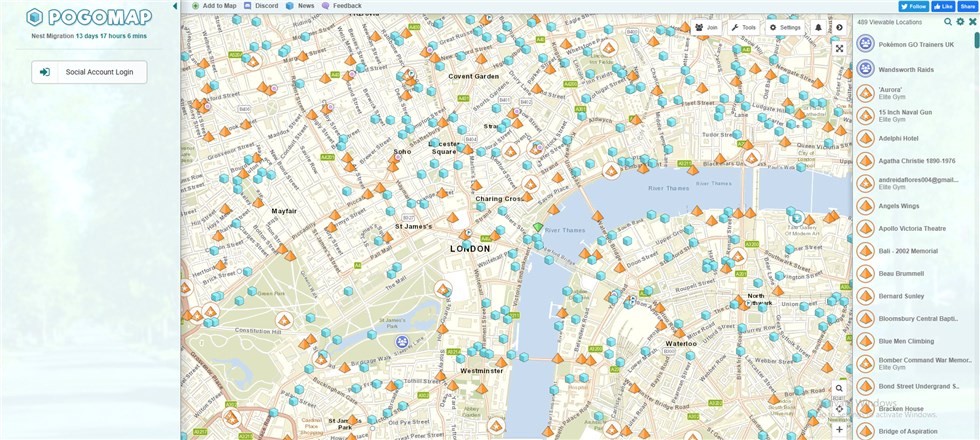The image size is (980, 440).
Task: Click the notification bell icon
Action: point(818,28)
